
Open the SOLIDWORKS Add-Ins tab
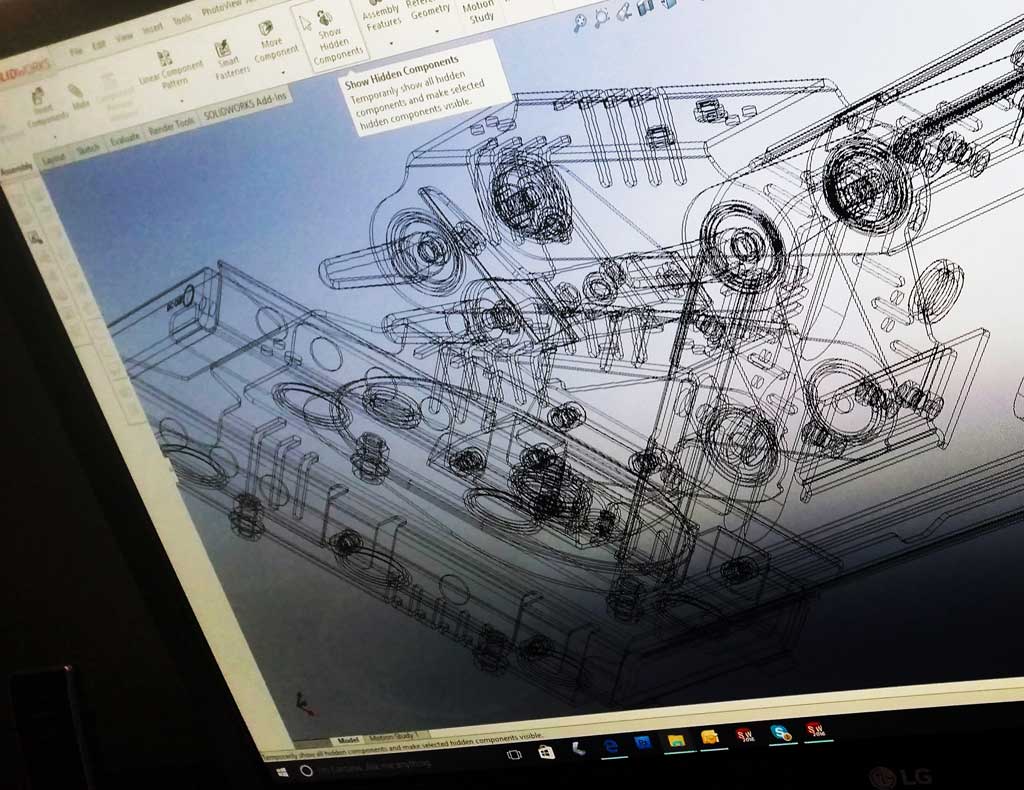click(x=246, y=106)
